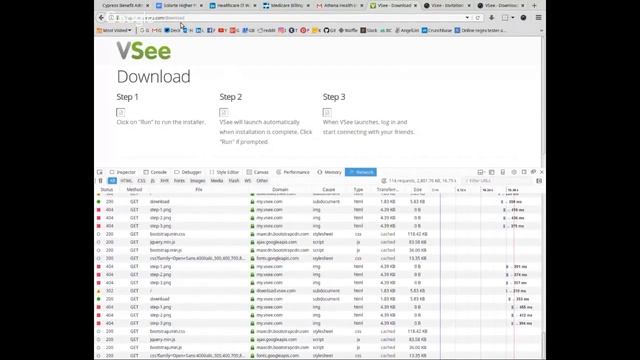
Task: Select the download.vsee.com 302 request row
Action: pos(318,291)
